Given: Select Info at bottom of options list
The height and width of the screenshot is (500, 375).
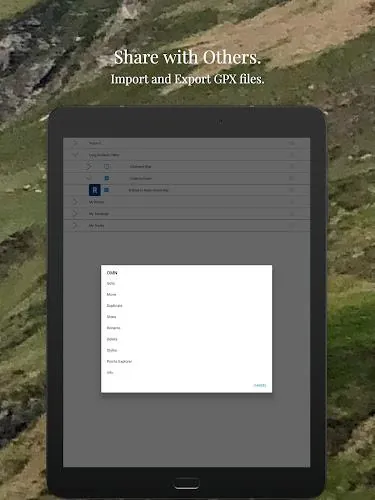Looking at the screenshot, I should coord(110,372).
